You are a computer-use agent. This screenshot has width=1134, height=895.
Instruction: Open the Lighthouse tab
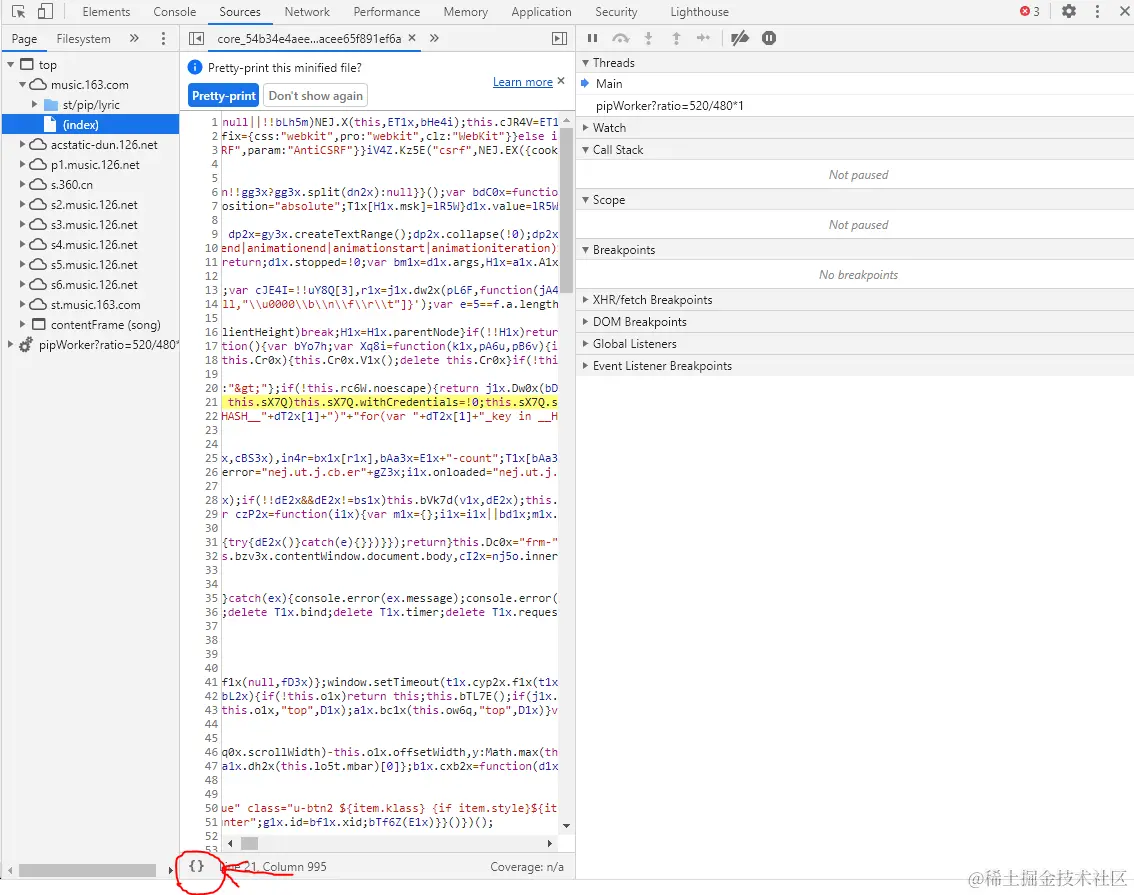699,12
